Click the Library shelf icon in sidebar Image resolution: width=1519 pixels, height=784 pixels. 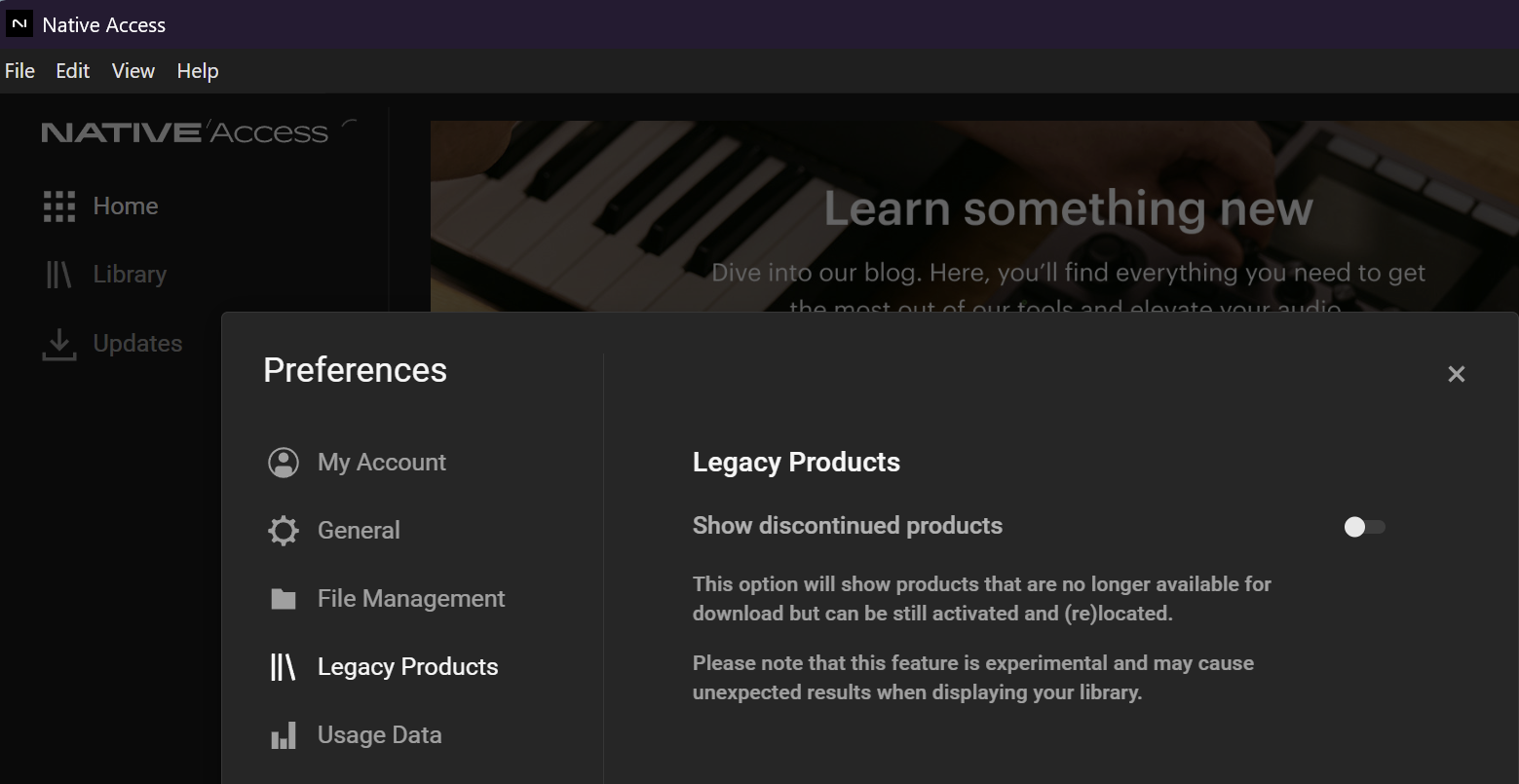click(x=59, y=275)
